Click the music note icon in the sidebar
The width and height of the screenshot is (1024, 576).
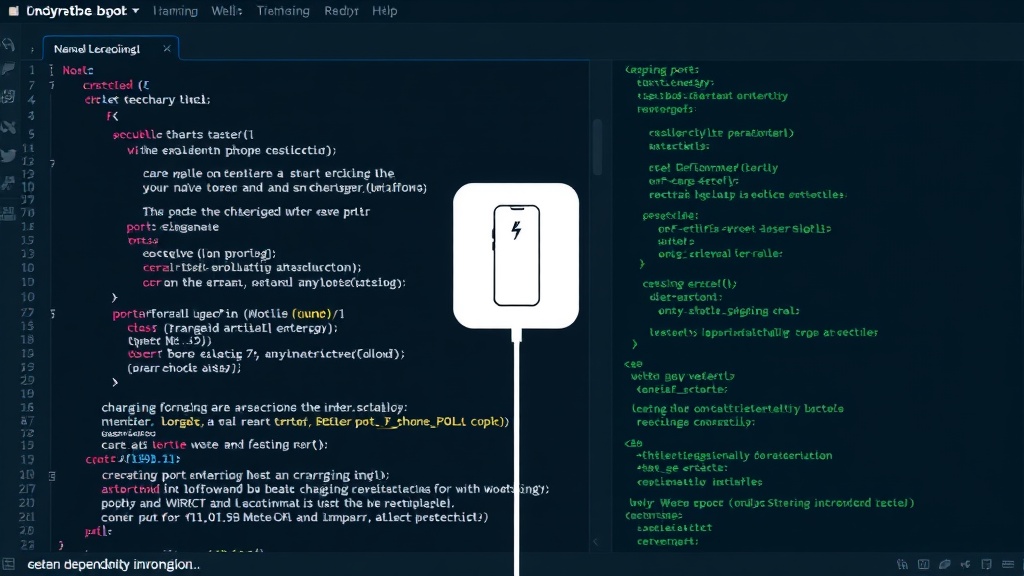(8, 184)
